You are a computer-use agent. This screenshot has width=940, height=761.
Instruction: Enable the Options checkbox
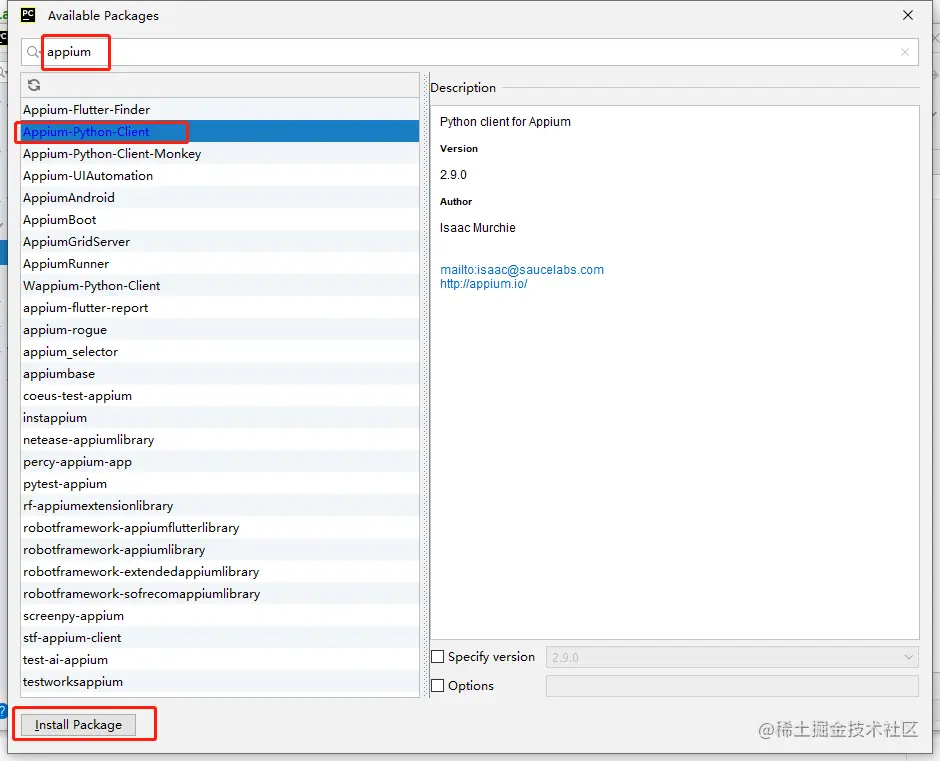point(438,685)
